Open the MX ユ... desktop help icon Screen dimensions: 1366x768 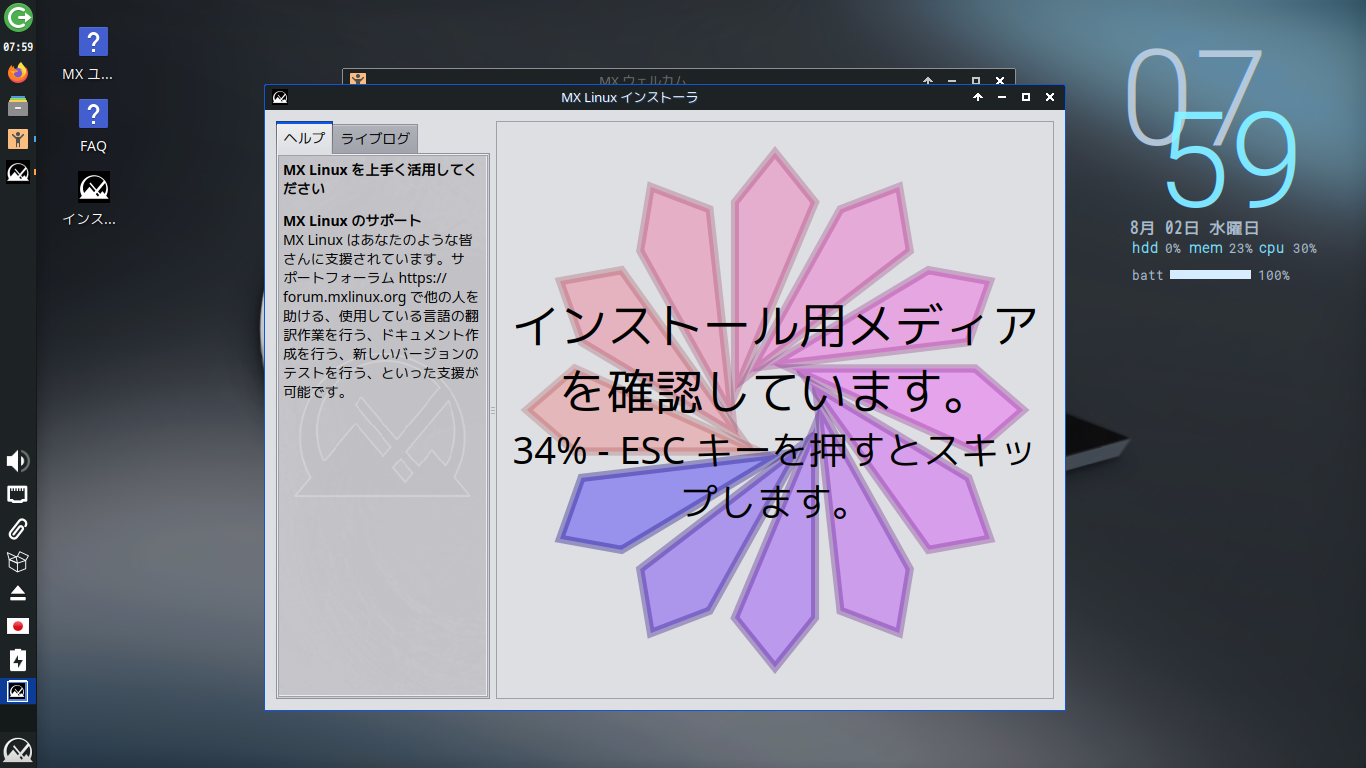pos(93,55)
